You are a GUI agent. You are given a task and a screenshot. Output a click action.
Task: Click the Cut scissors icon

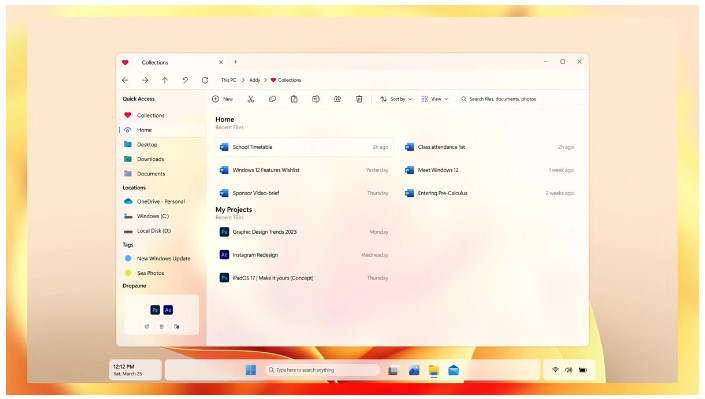coord(251,99)
